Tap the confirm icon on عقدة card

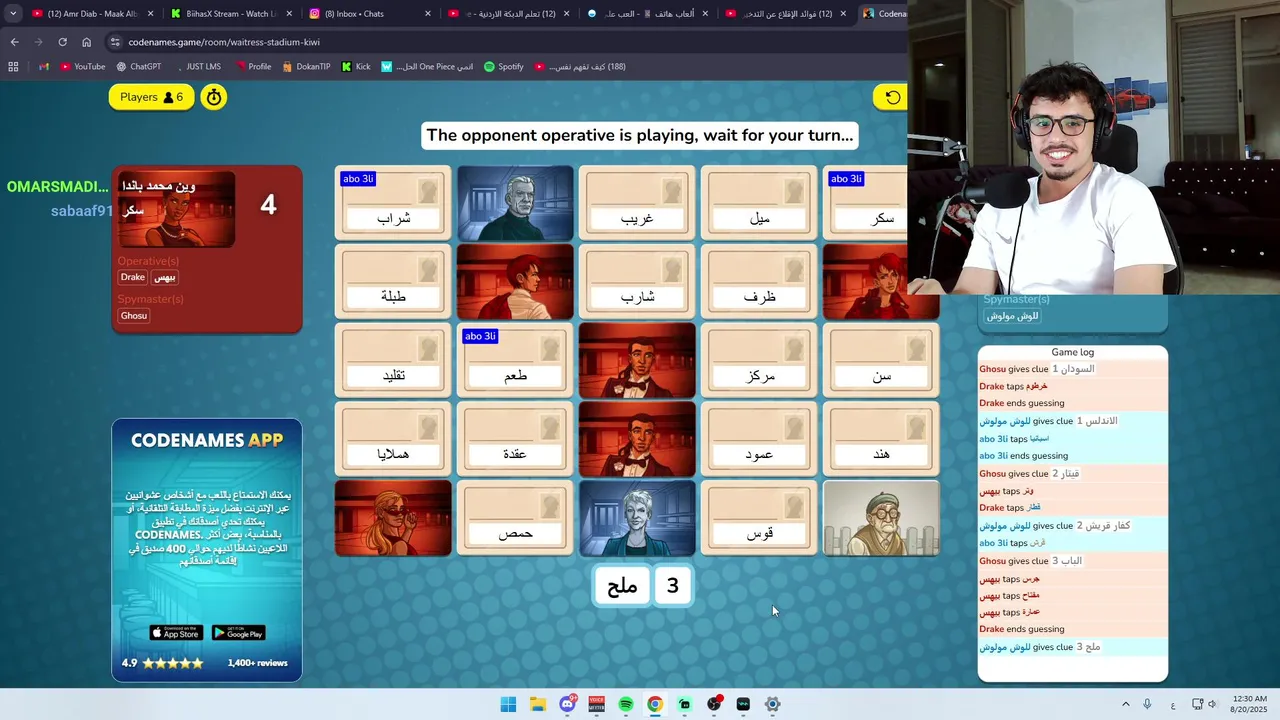(550, 426)
